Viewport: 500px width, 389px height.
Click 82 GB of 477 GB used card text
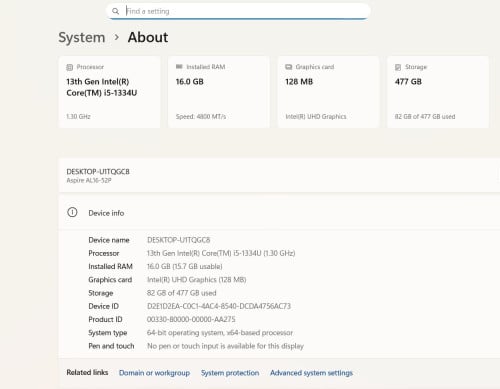425,117
